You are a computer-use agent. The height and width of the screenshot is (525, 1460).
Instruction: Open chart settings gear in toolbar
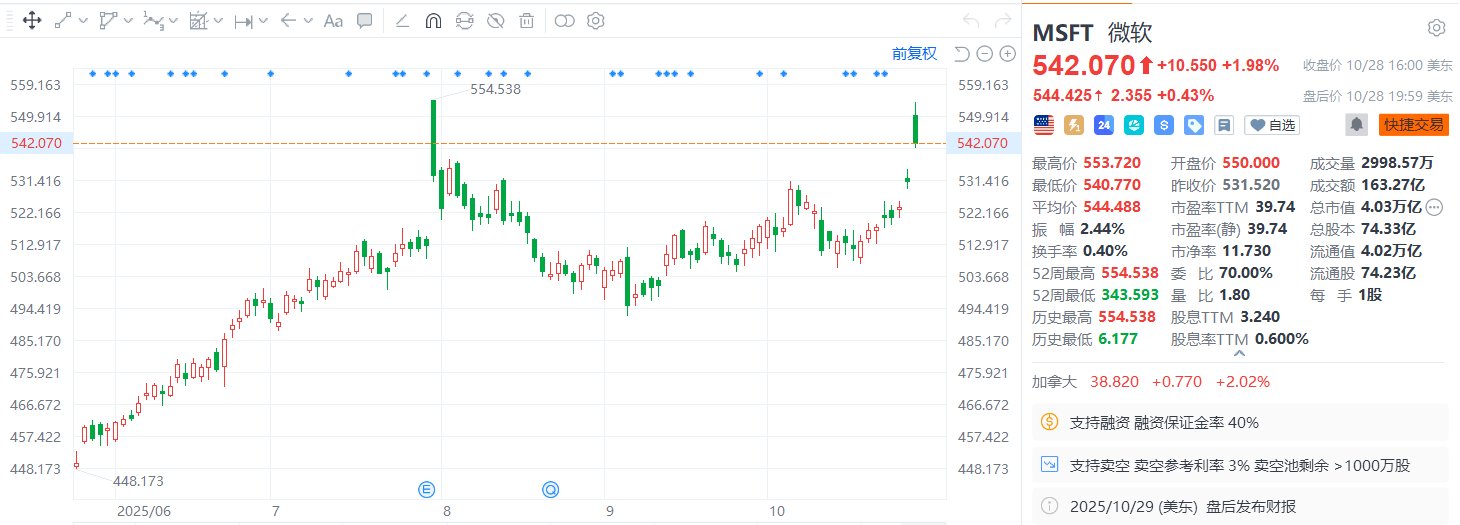tap(596, 20)
